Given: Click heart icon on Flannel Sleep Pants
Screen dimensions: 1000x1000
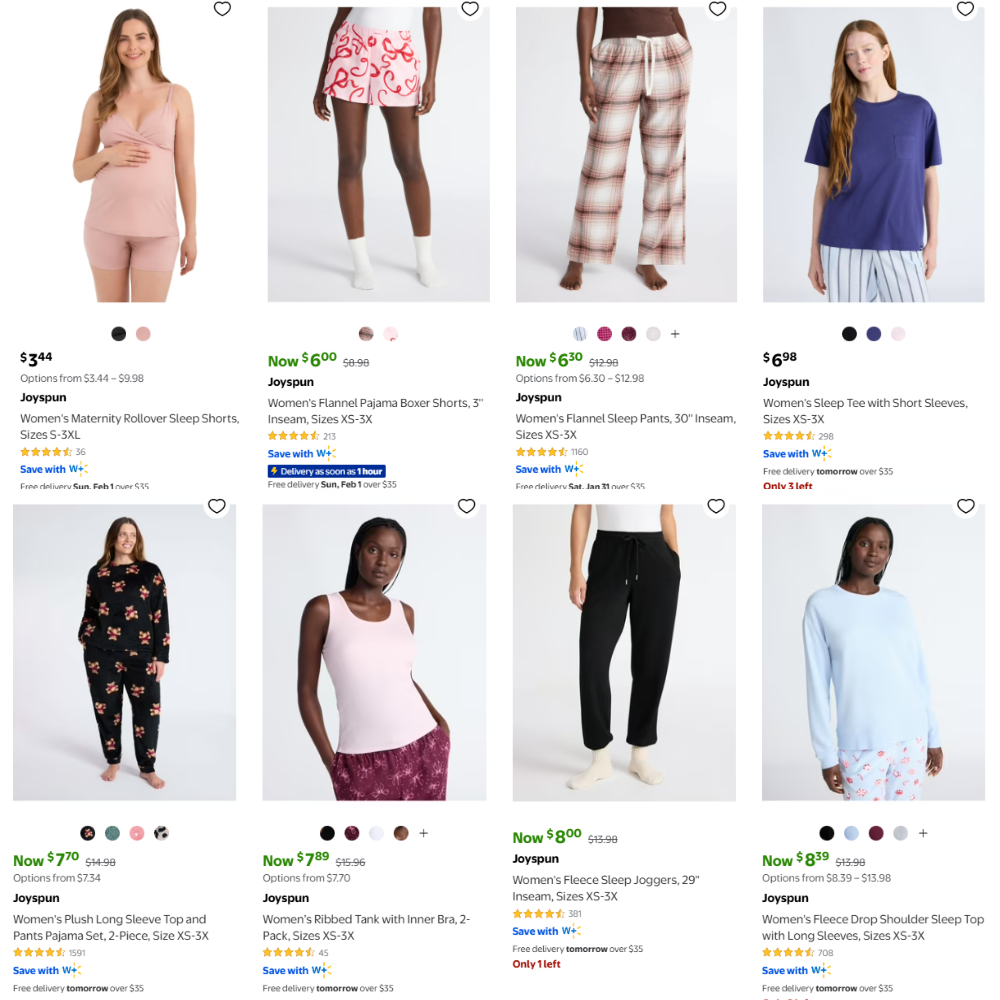Looking at the screenshot, I should (x=717, y=9).
